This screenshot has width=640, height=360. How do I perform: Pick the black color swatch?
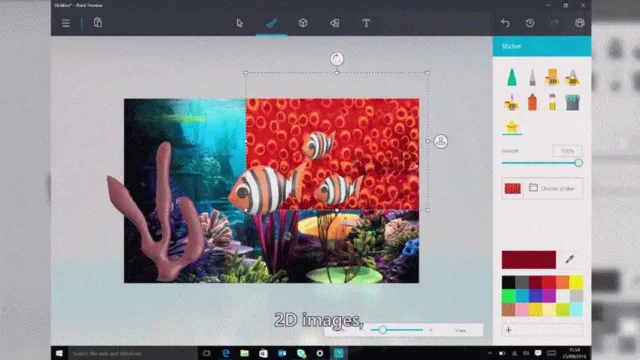(508, 282)
